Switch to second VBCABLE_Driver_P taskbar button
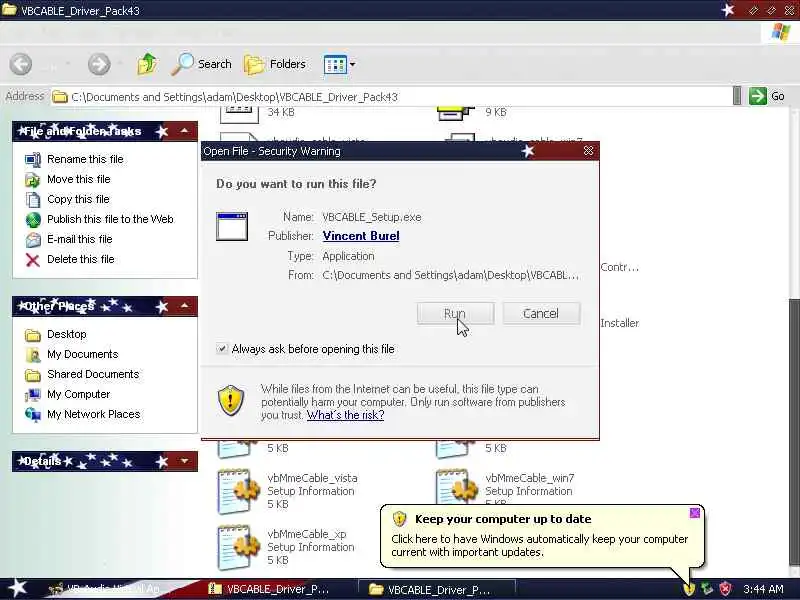800x600 pixels. click(438, 589)
